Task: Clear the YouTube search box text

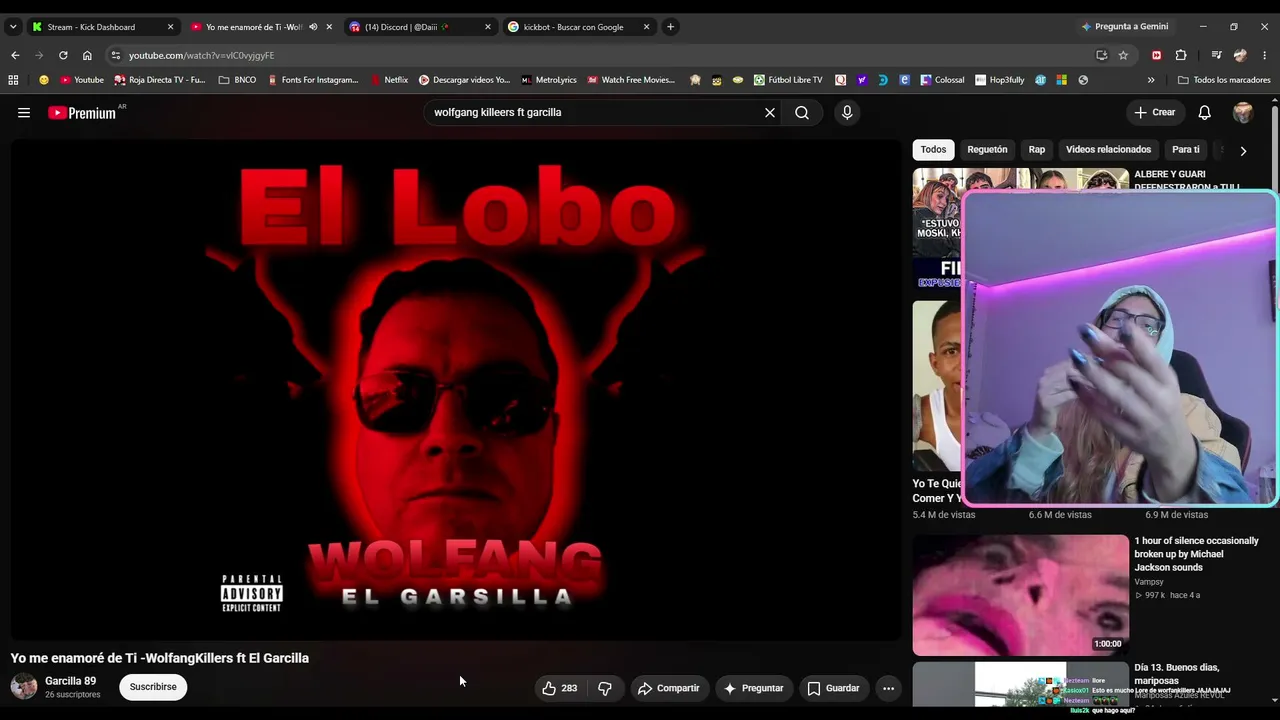Action: click(x=770, y=113)
